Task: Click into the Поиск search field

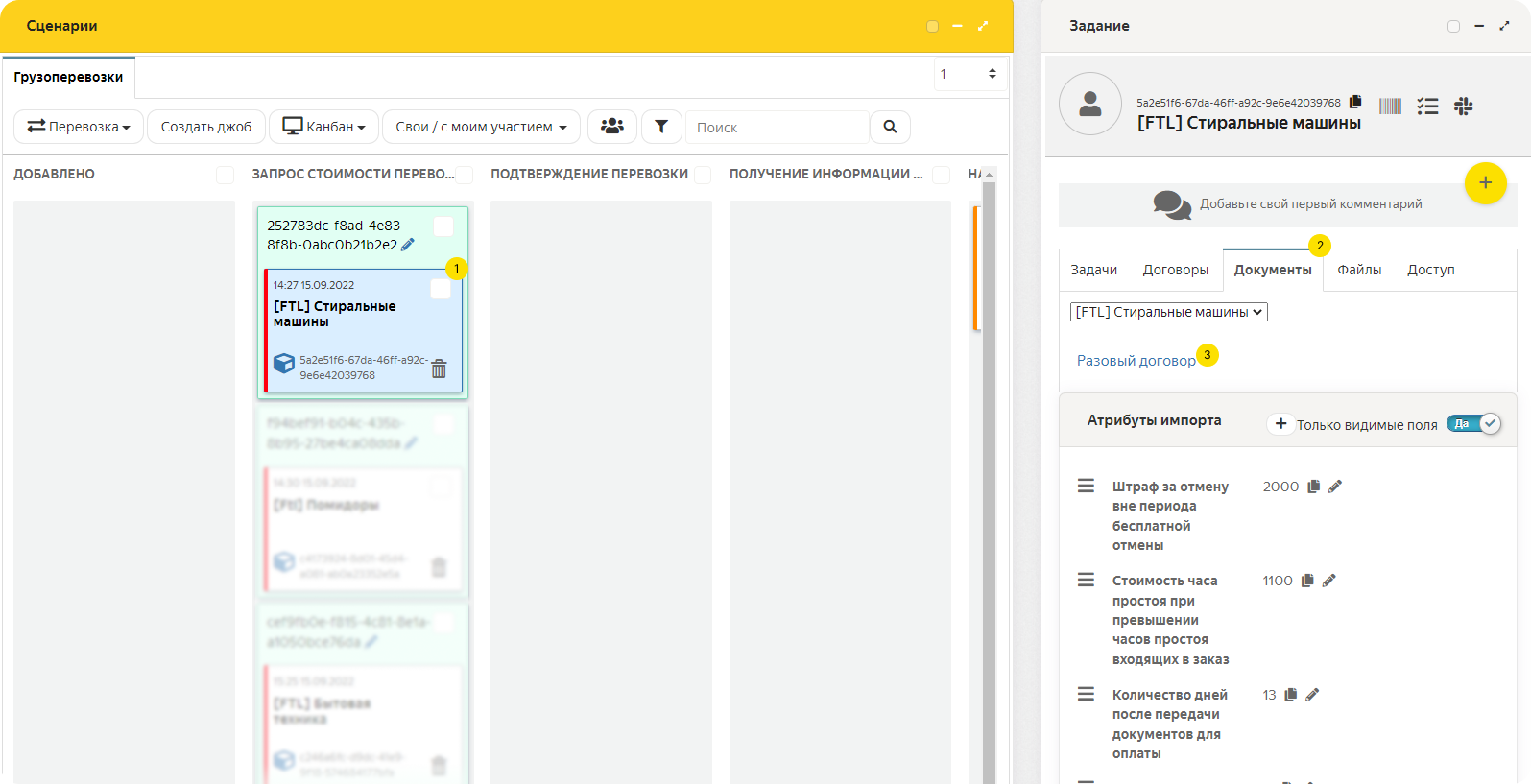Action: [x=777, y=127]
